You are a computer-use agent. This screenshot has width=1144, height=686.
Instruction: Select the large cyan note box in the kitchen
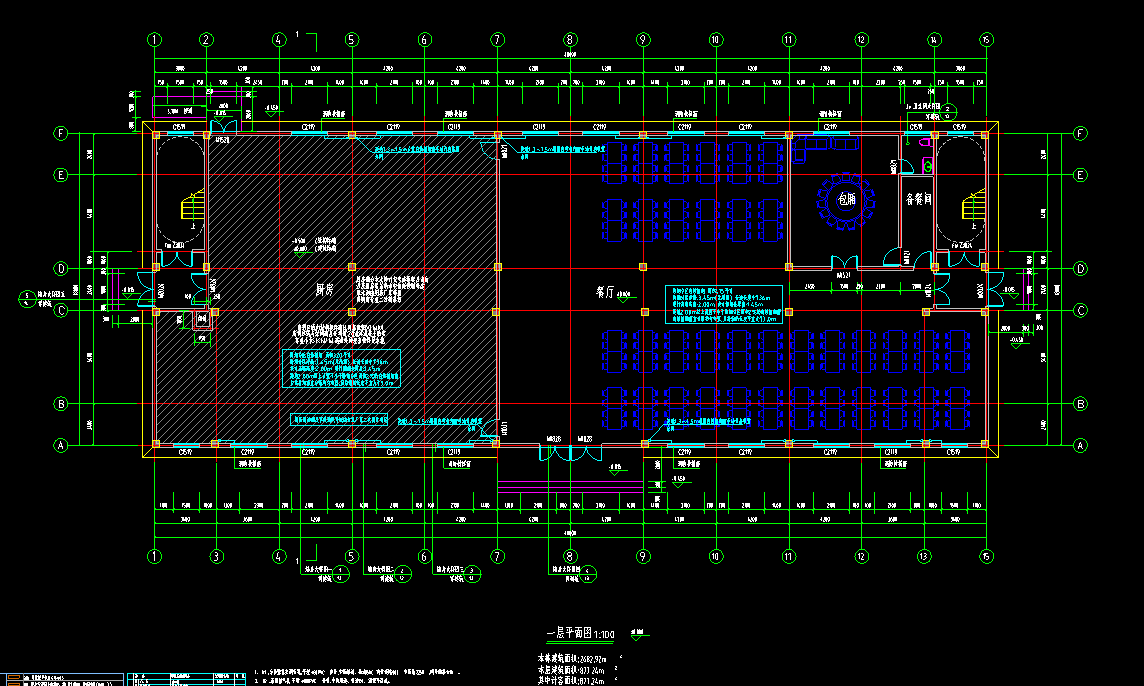point(345,367)
